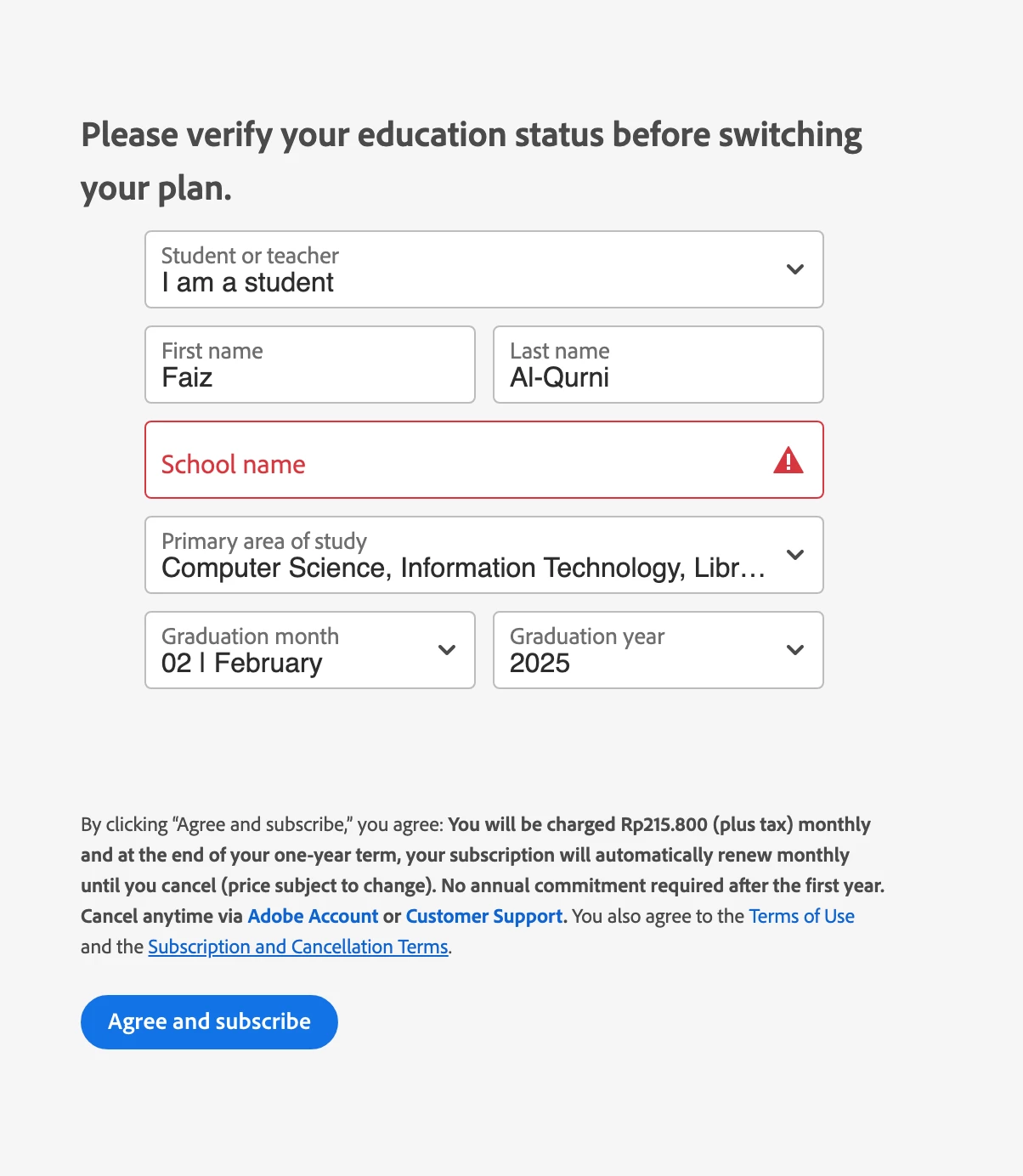Viewport: 1023px width, 1176px height.
Task: Click the Student or teacher chevron arrow
Action: (x=795, y=269)
